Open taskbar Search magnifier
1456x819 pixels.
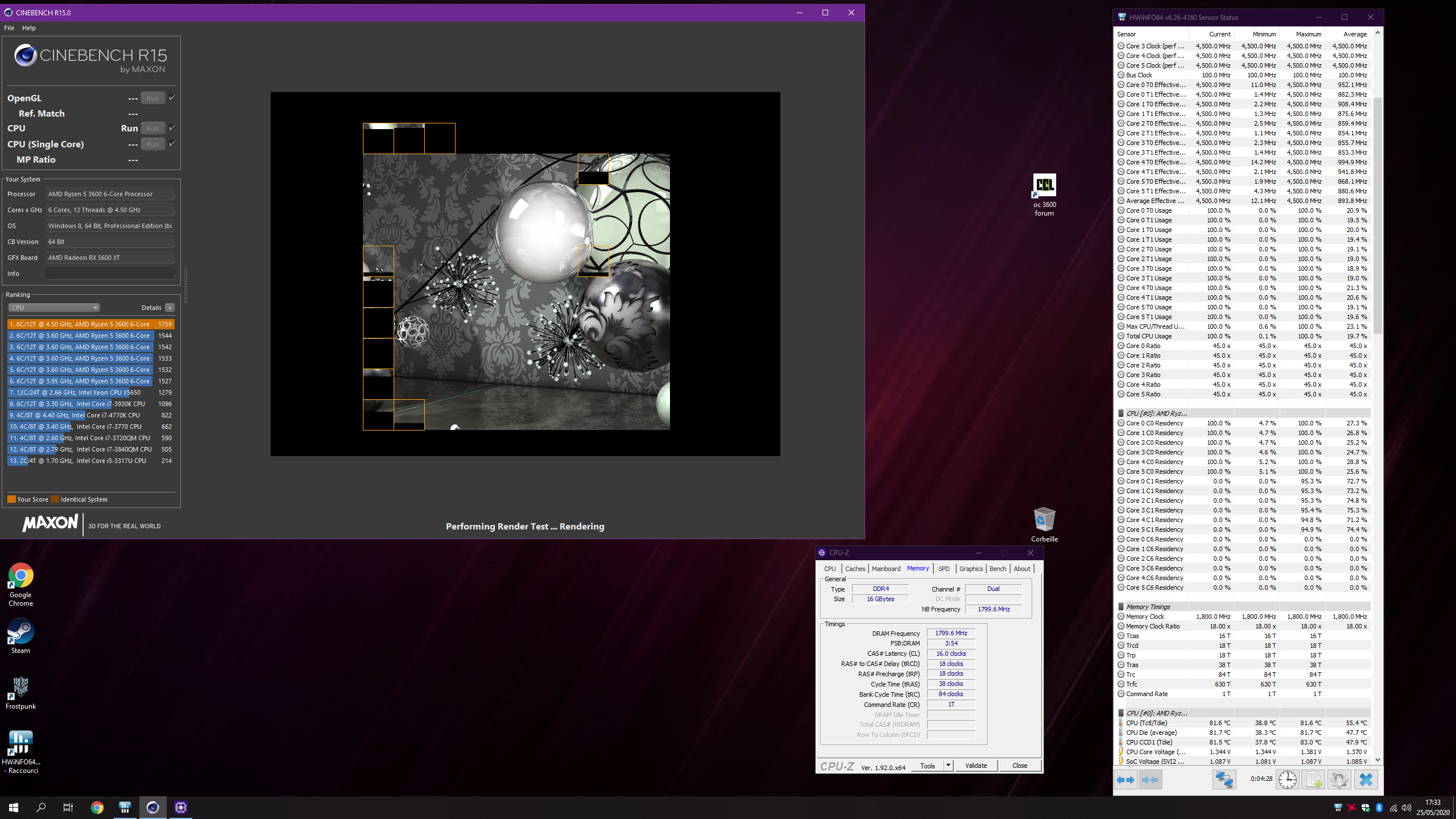click(41, 807)
